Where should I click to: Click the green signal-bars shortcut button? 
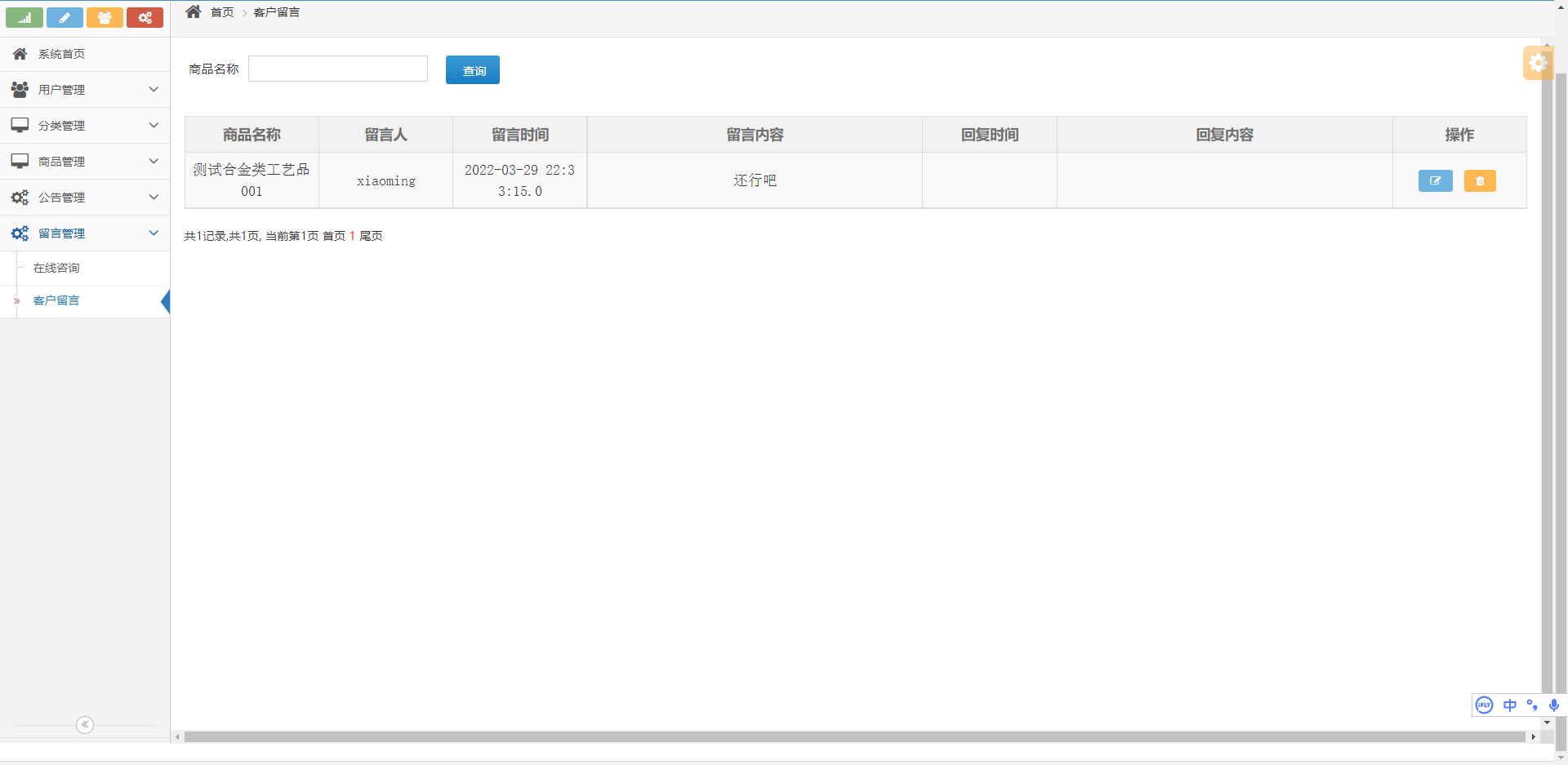[24, 17]
